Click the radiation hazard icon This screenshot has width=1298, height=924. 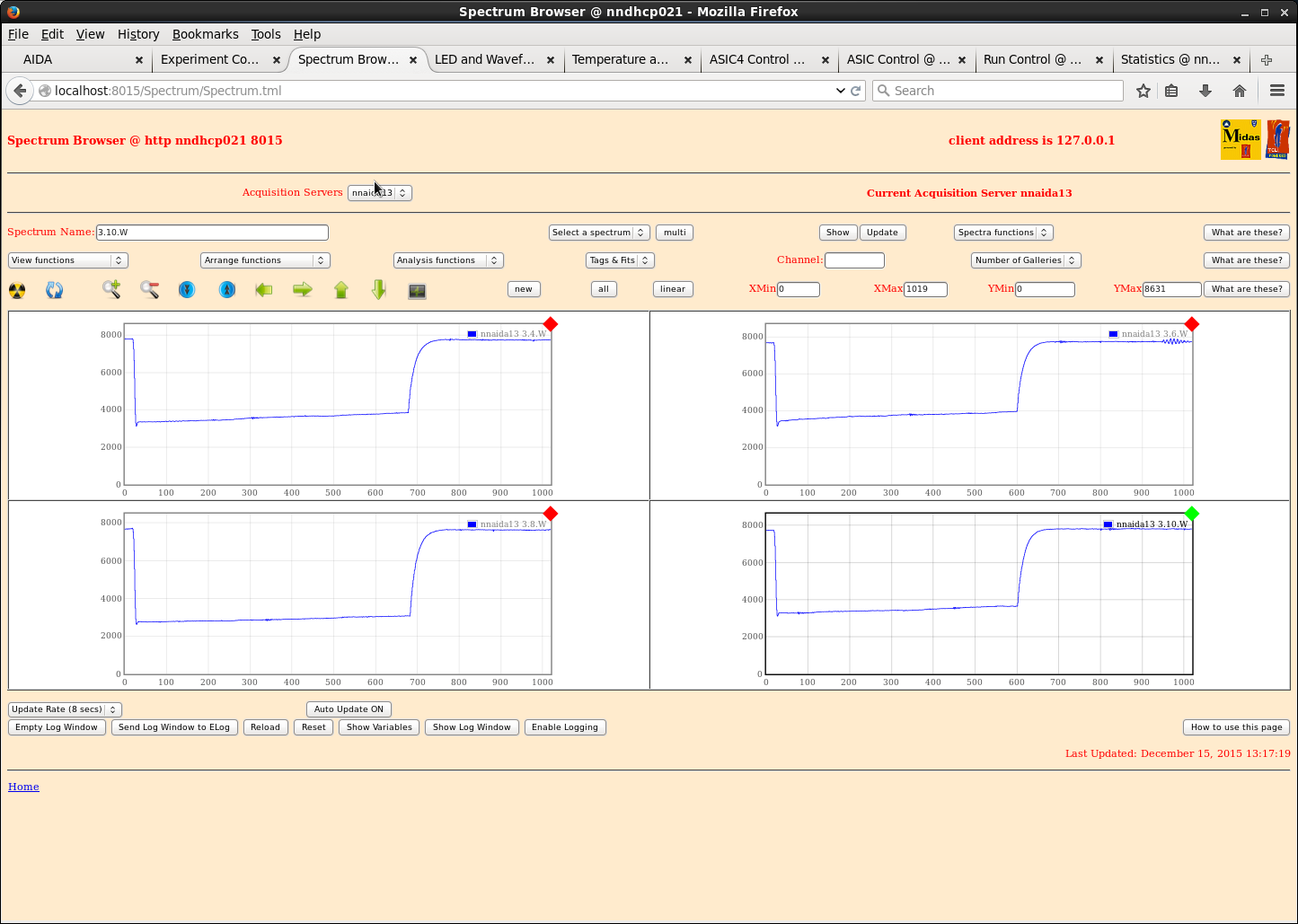[x=17, y=290]
